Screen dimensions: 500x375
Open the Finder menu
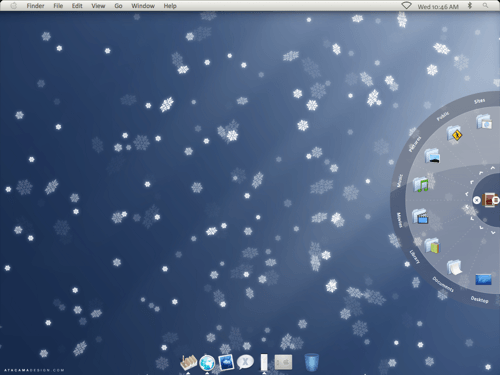35,6
